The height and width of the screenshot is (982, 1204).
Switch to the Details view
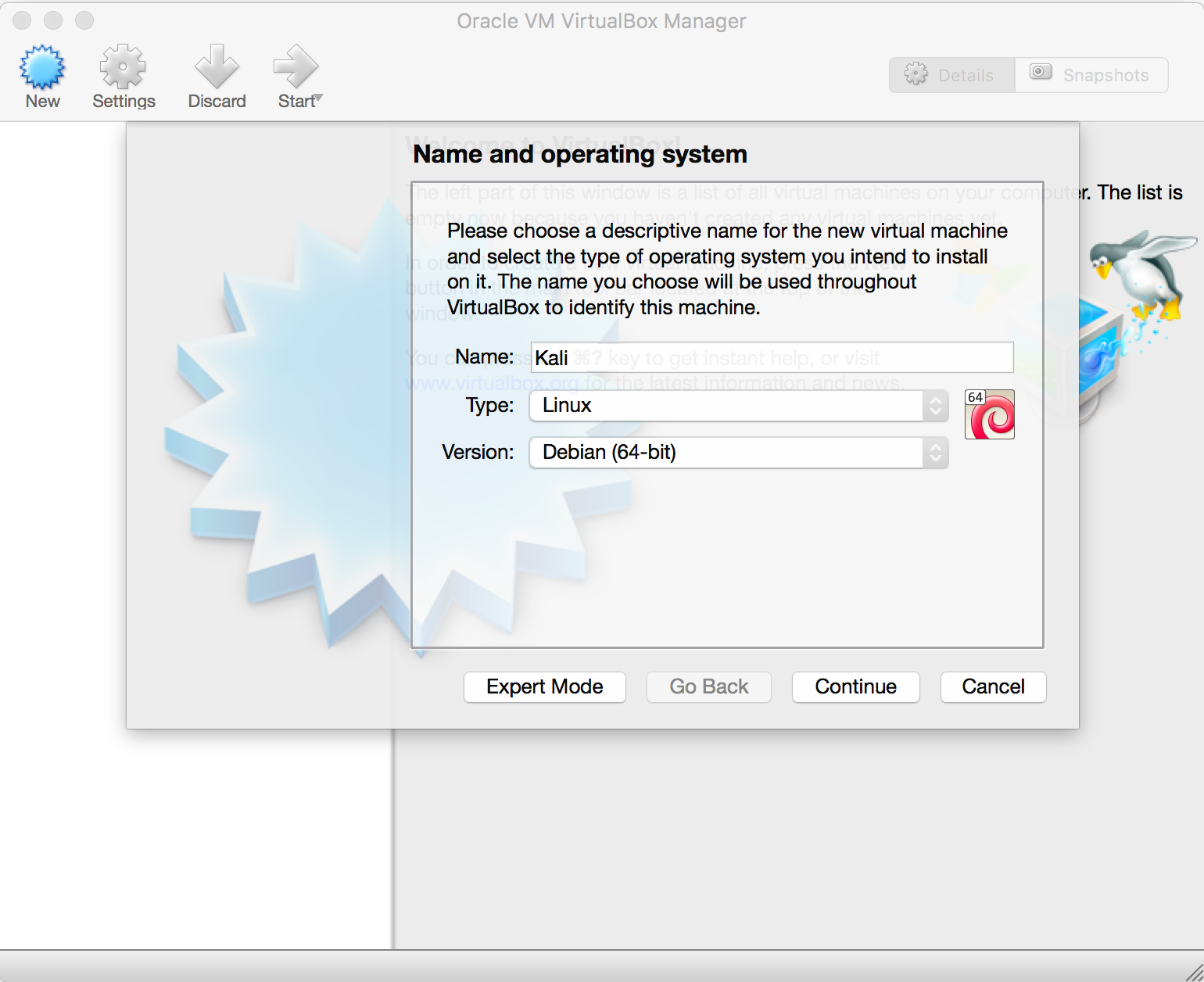(951, 75)
